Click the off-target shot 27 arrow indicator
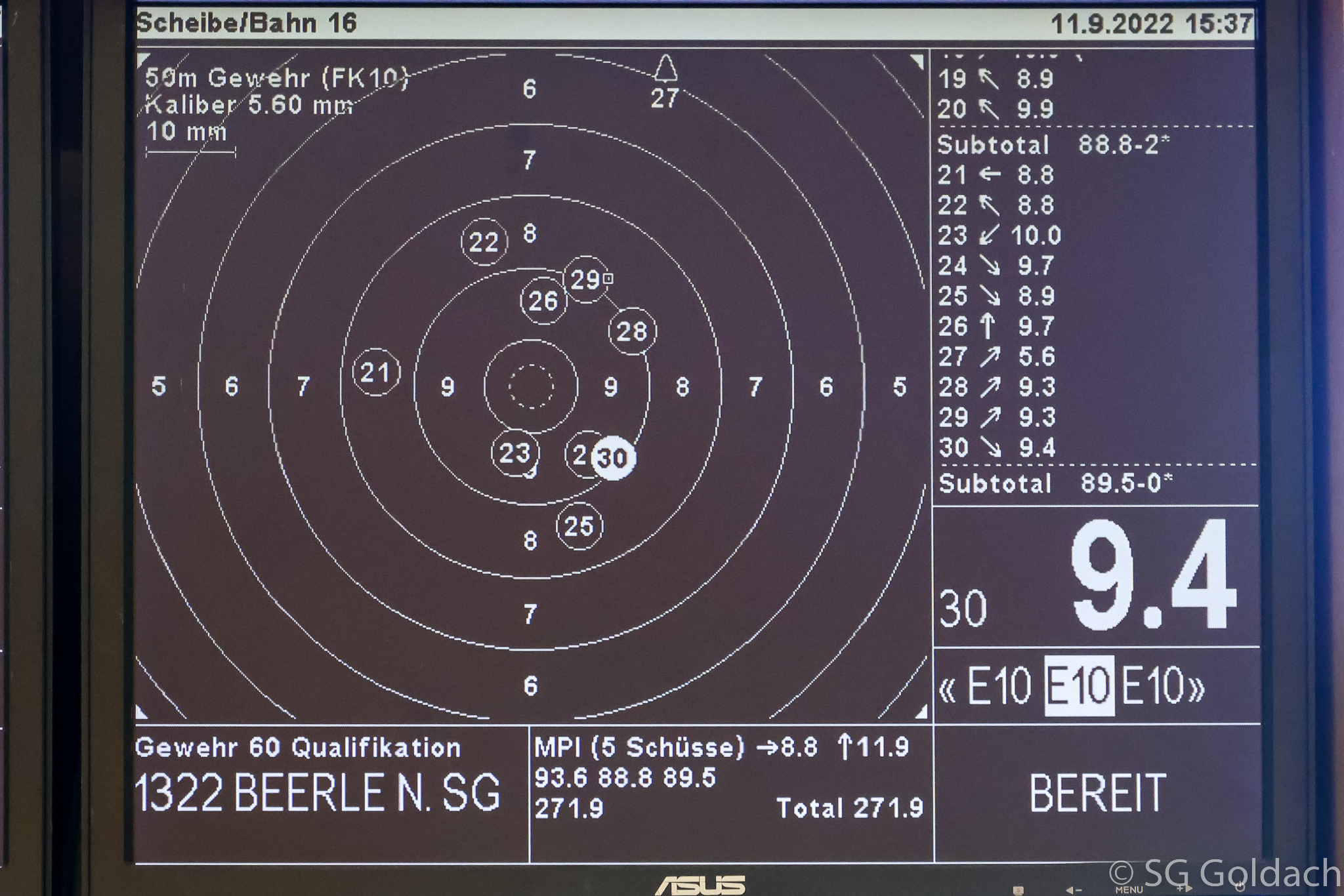Image resolution: width=1344 pixels, height=896 pixels. tap(665, 68)
